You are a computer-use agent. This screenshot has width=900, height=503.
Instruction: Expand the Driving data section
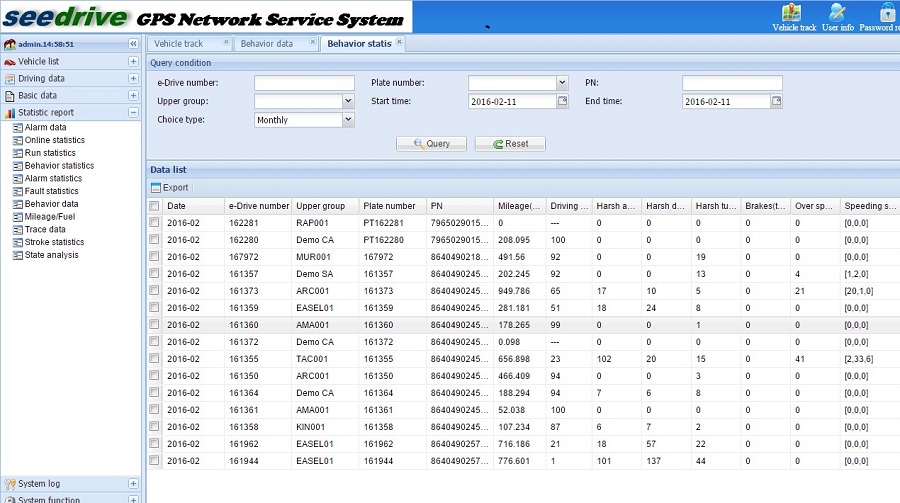tap(133, 79)
